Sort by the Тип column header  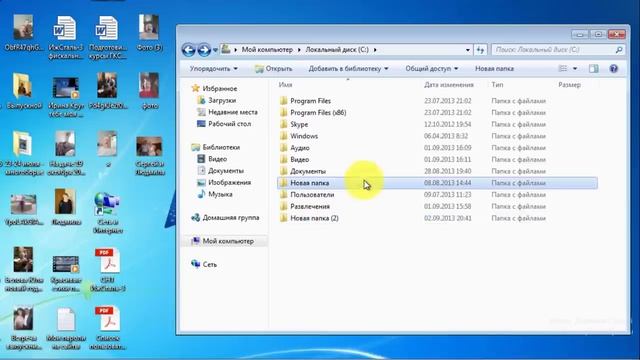pyautogui.click(x=497, y=85)
